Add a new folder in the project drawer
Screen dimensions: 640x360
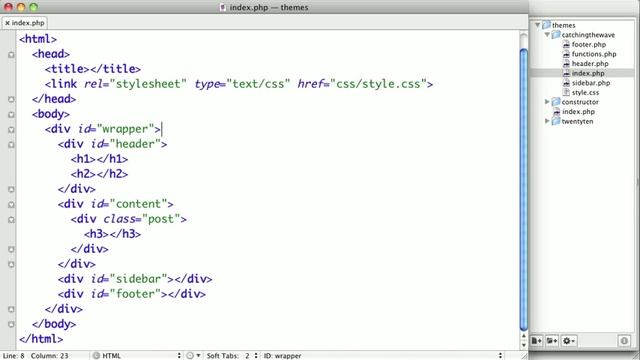[x=552, y=340]
